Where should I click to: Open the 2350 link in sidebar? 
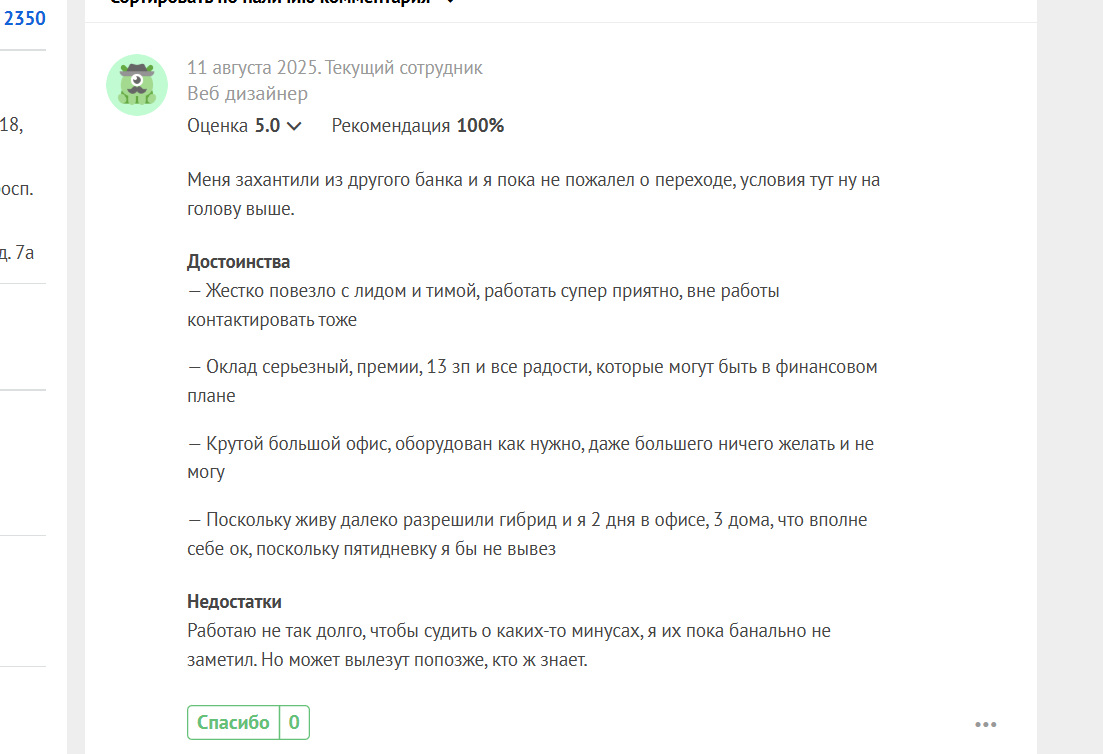point(25,18)
